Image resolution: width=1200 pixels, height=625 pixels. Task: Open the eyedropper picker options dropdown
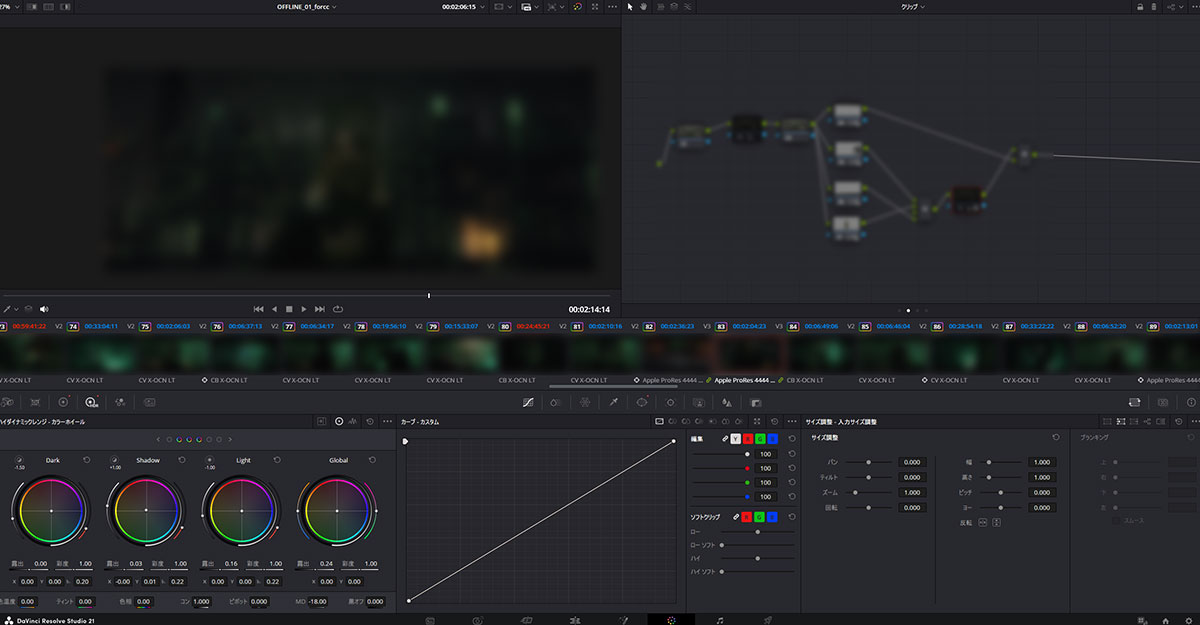16,309
